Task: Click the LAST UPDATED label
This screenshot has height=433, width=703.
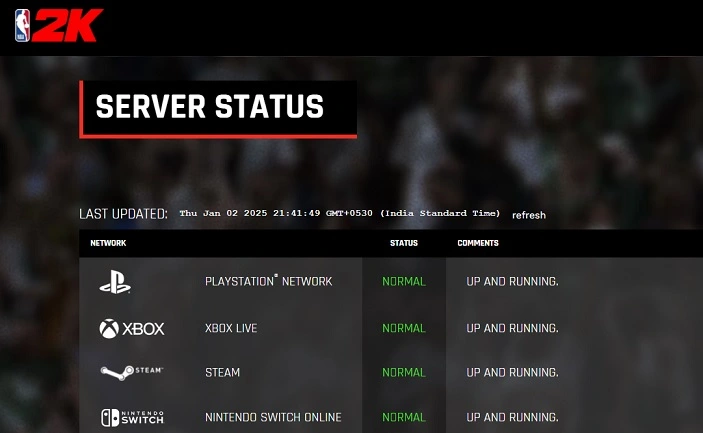Action: [x=123, y=214]
